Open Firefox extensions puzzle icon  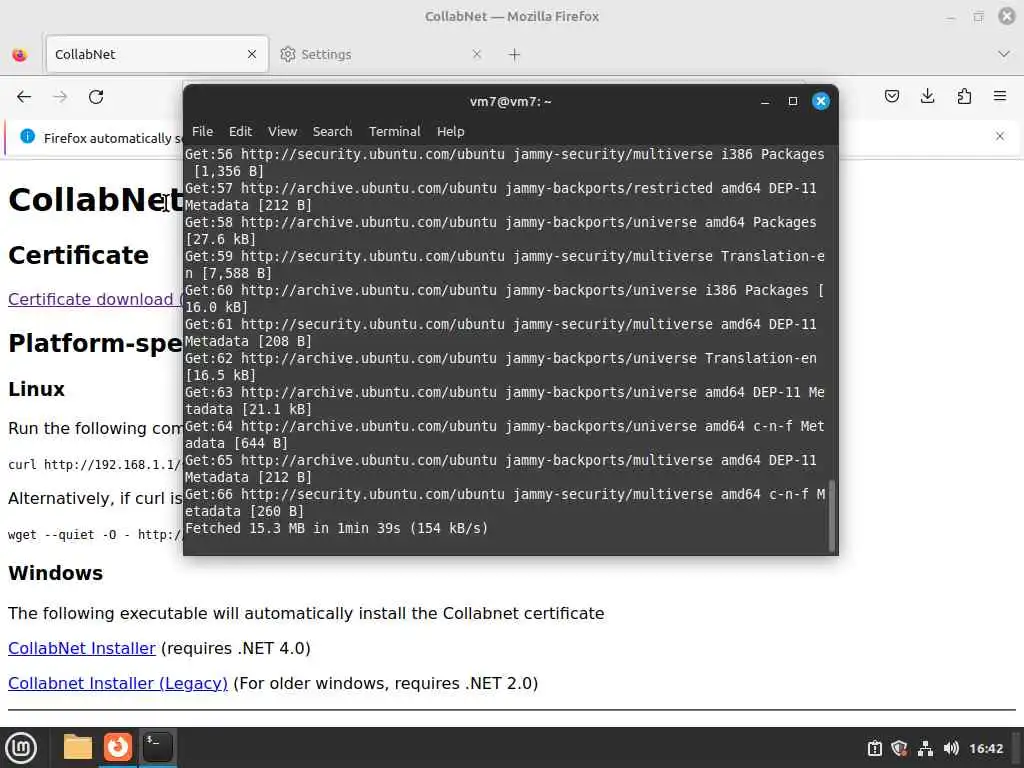coord(964,97)
